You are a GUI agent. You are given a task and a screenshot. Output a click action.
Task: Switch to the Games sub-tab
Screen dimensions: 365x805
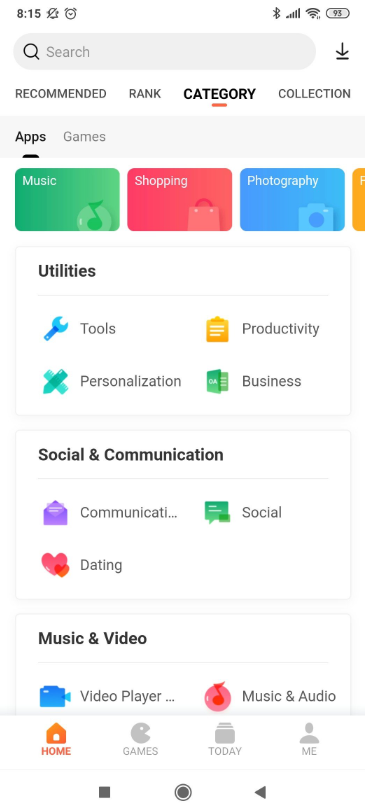click(x=84, y=137)
